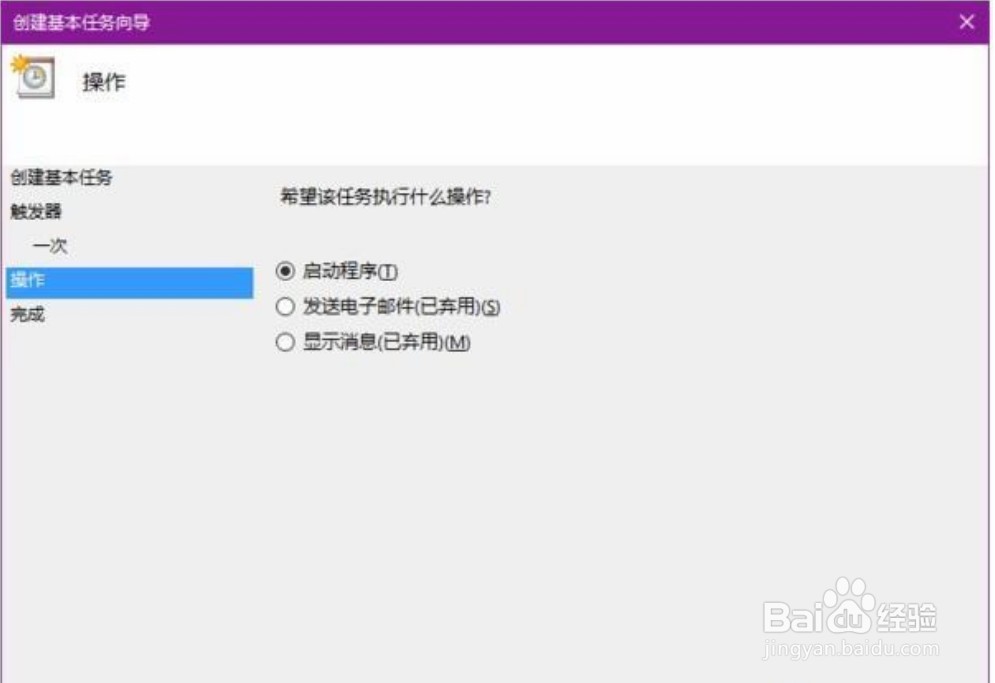This screenshot has height=683, width=995.
Task: Click the highlighted 操作 step
Action: (129, 282)
